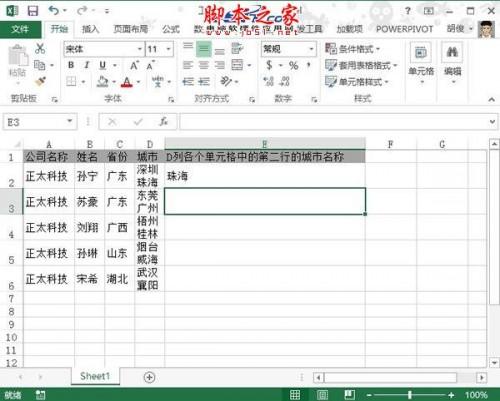Switch to the Home tab
This screenshot has height=401, width=500.
point(59,29)
